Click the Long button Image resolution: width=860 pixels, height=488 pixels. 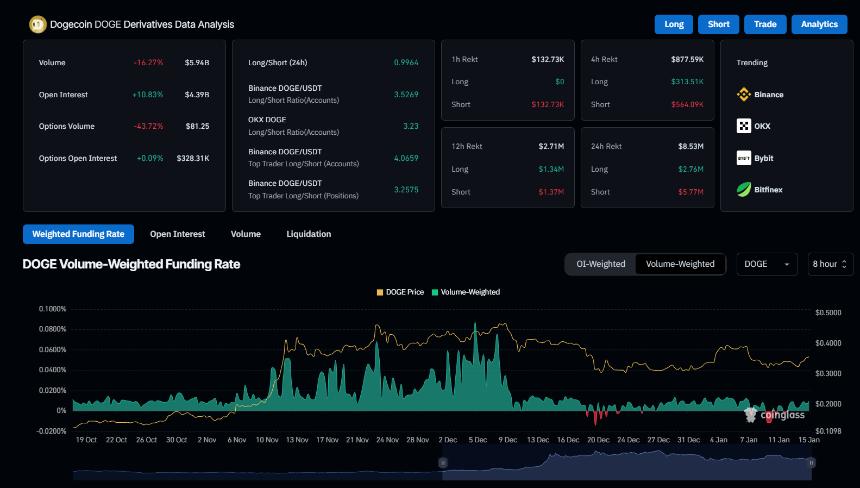tap(674, 24)
